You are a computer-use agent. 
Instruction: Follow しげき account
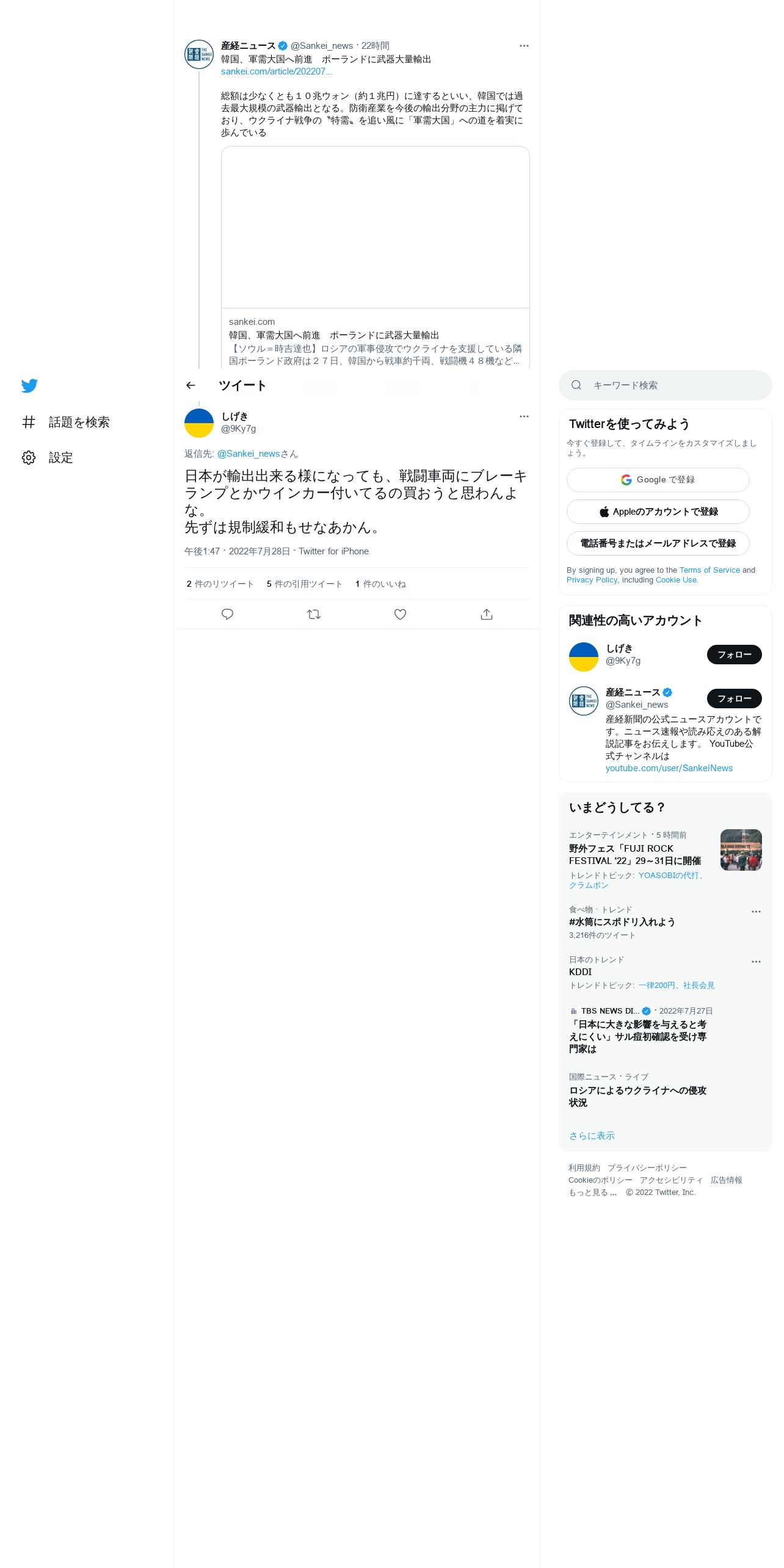pos(735,655)
